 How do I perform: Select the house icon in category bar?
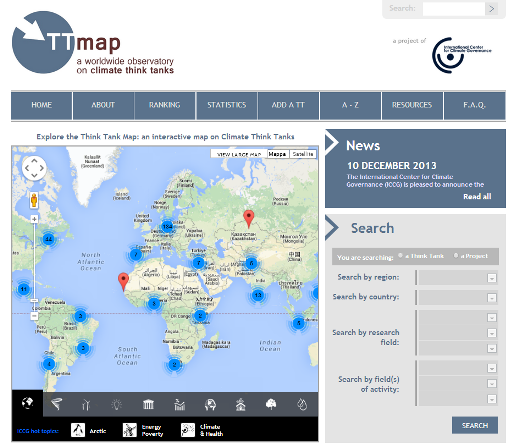coord(240,405)
